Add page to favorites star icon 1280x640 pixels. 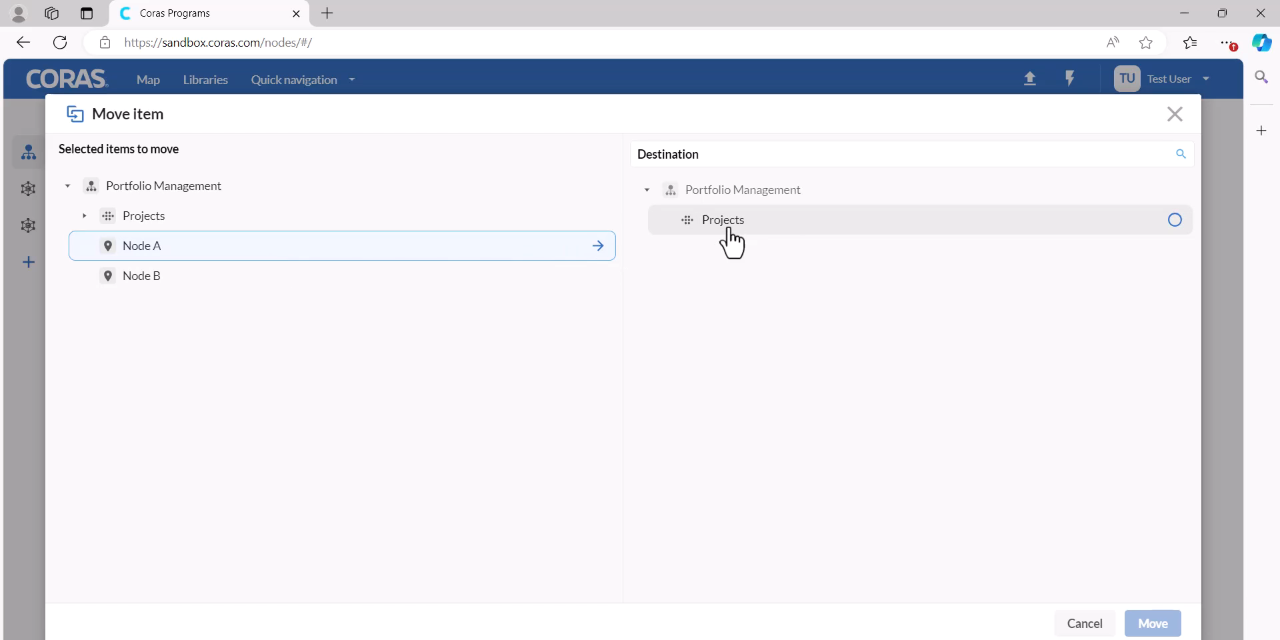pos(1146,42)
